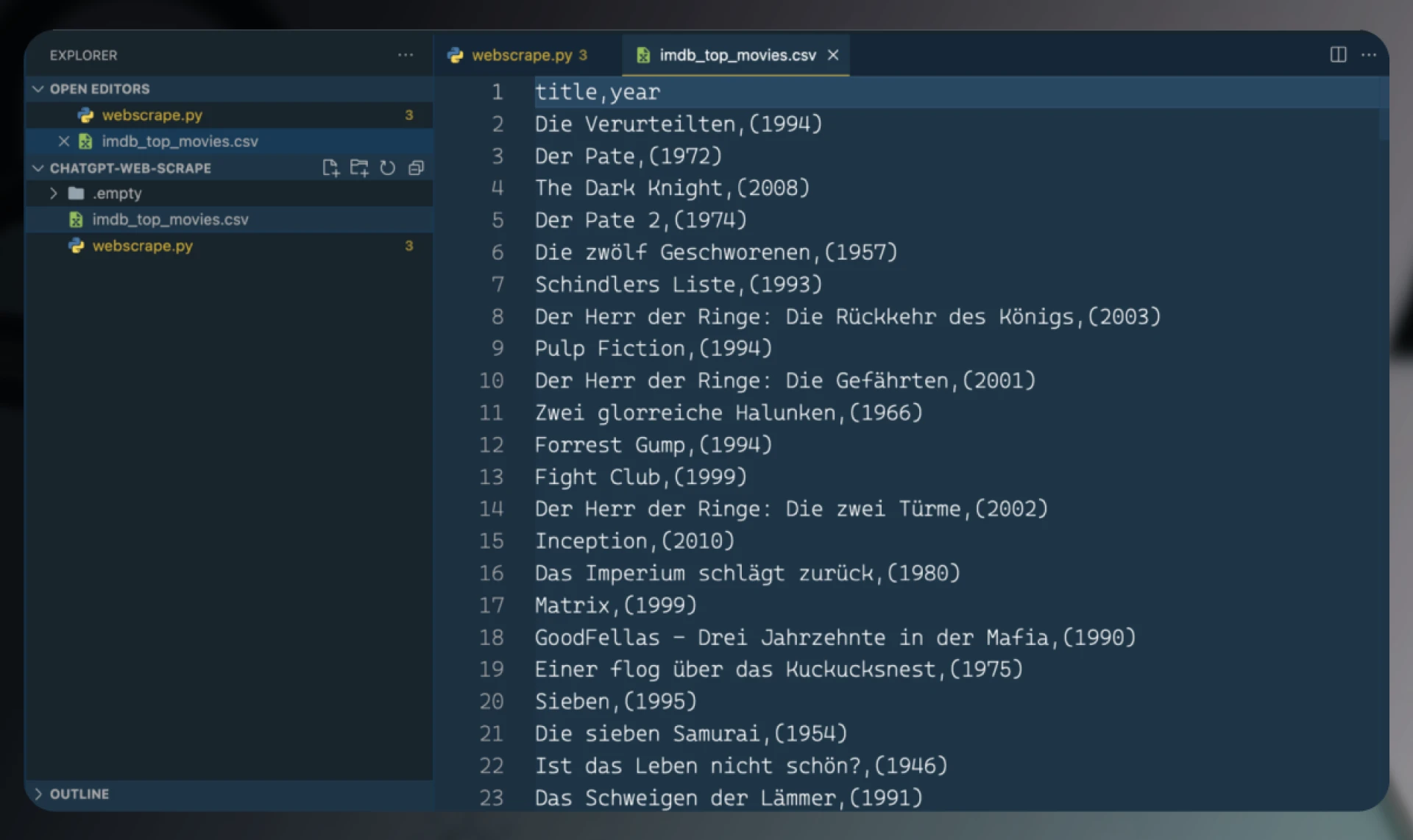Click the .empty folder icon
Image resolution: width=1413 pixels, height=840 pixels.
[76, 193]
